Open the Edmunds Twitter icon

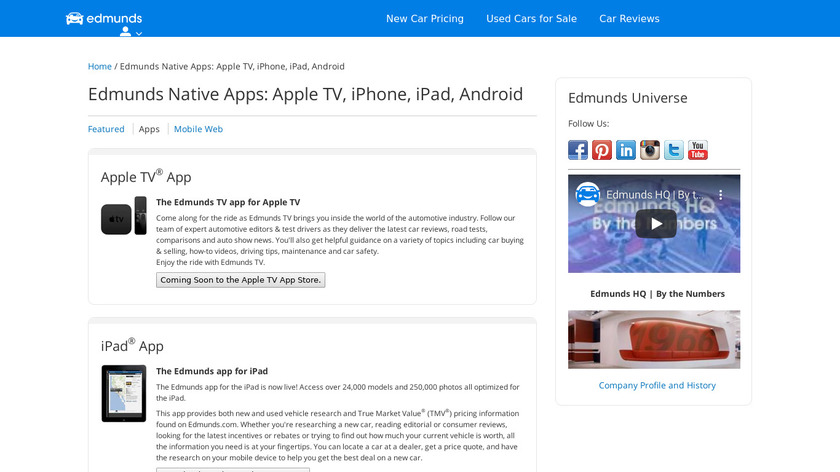click(673, 150)
